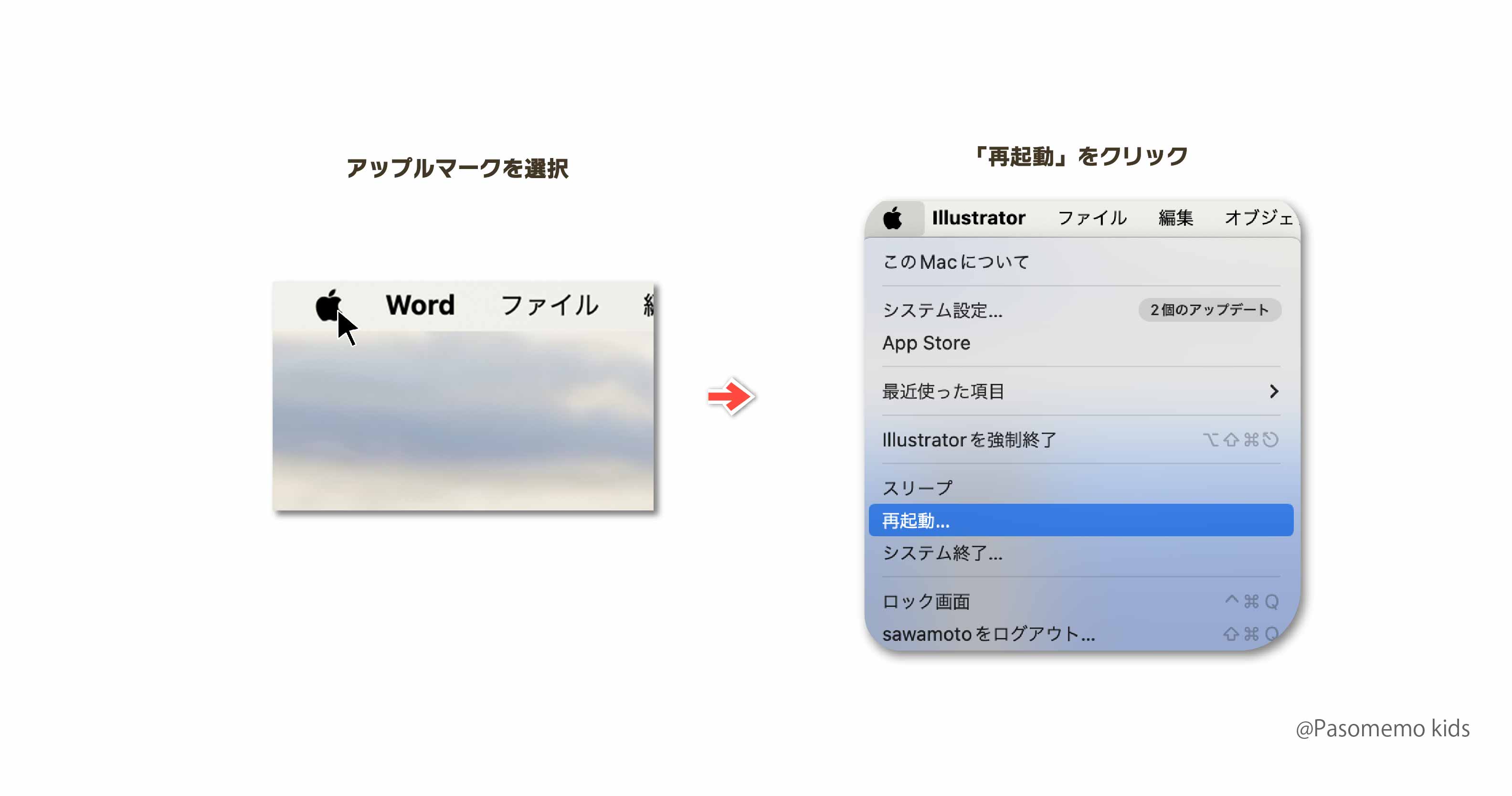The height and width of the screenshot is (796, 1512).
Task: Open the オブジェ menu item
Action: pyautogui.click(x=1258, y=218)
